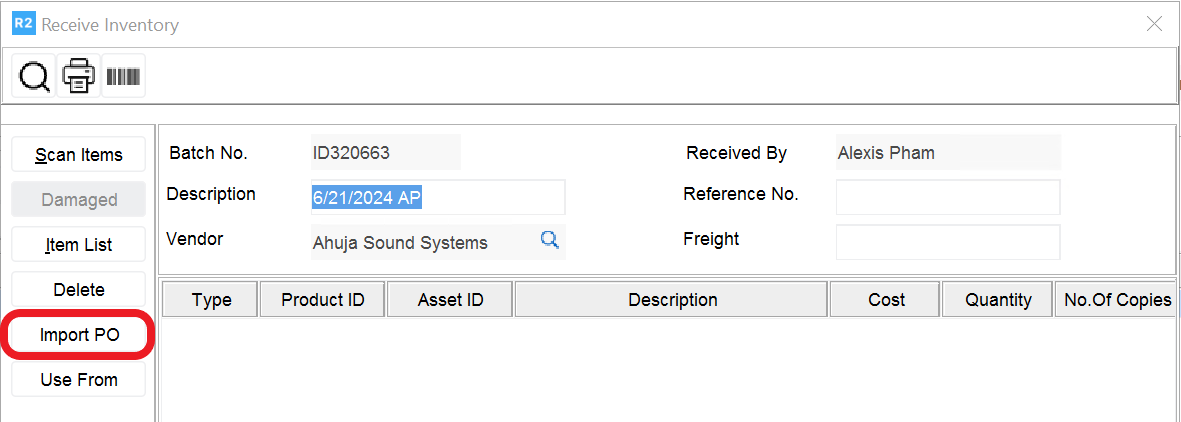Screen dimensions: 1181x422
Task: Click into the Reference No. field
Action: (947, 197)
